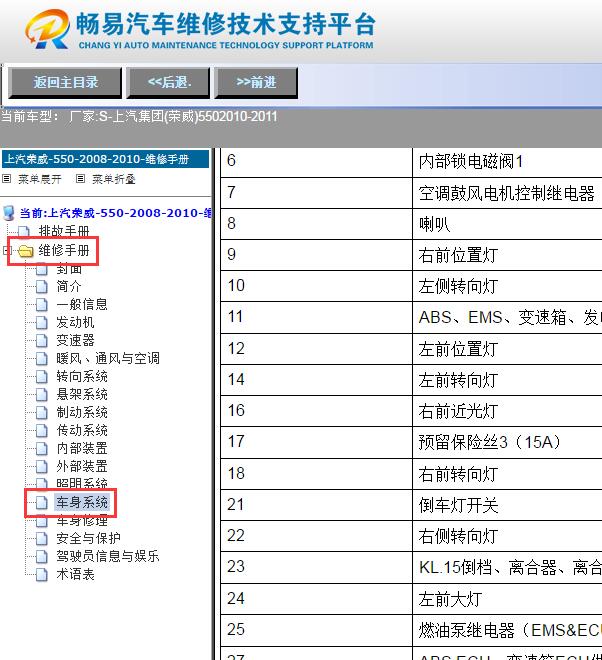Open the 发动机 section
This screenshot has height=660, width=602.
(x=75, y=322)
